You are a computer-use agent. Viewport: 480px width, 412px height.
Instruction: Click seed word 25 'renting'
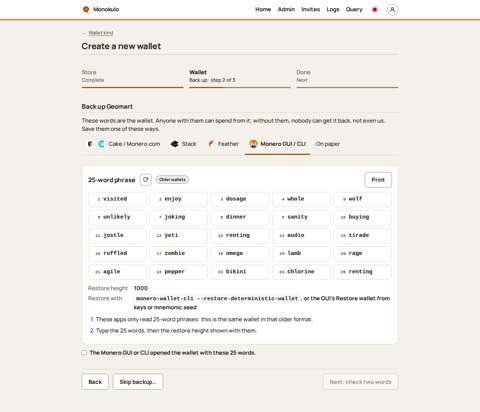(362, 272)
